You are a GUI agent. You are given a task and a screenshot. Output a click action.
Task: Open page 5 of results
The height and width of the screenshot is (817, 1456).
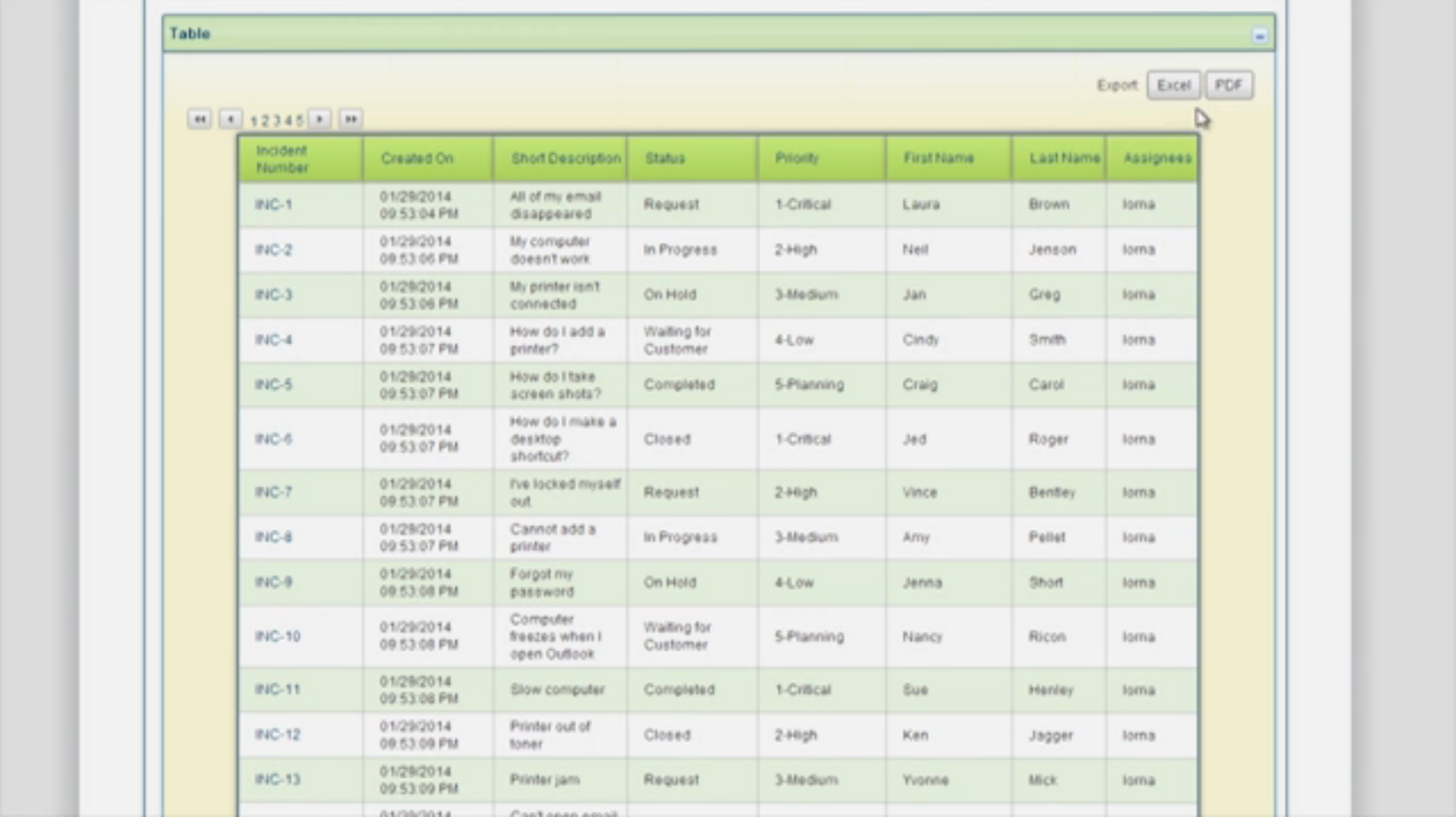pos(299,121)
